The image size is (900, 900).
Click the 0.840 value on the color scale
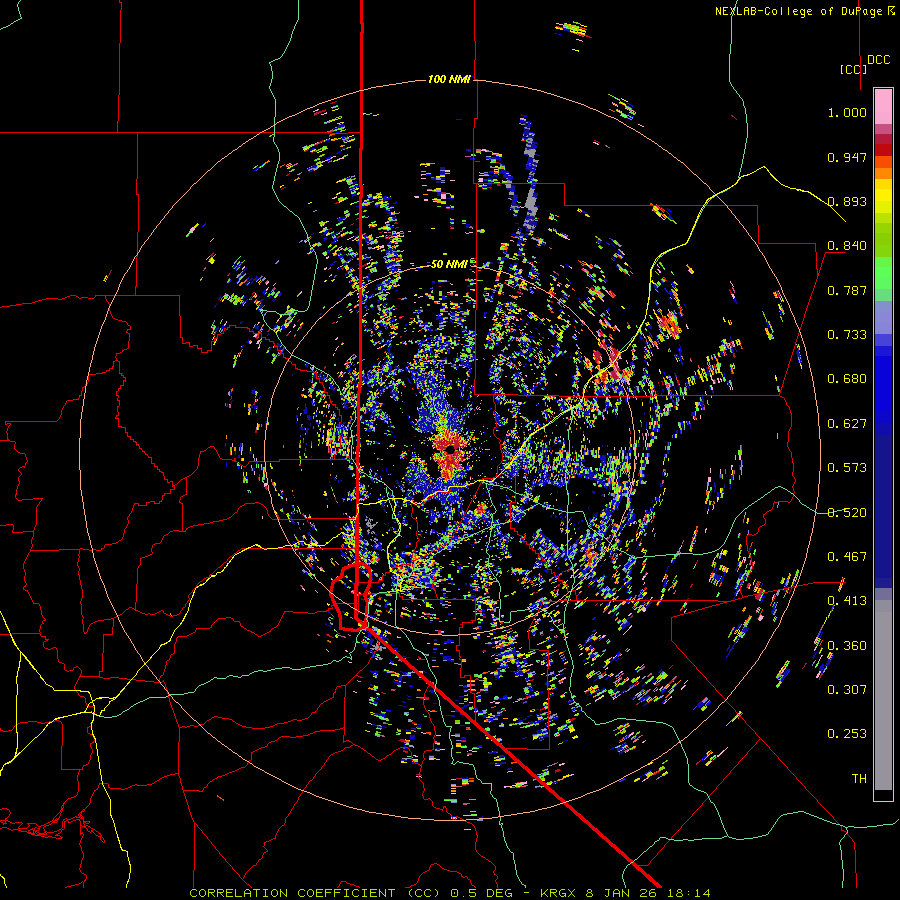tap(847, 246)
